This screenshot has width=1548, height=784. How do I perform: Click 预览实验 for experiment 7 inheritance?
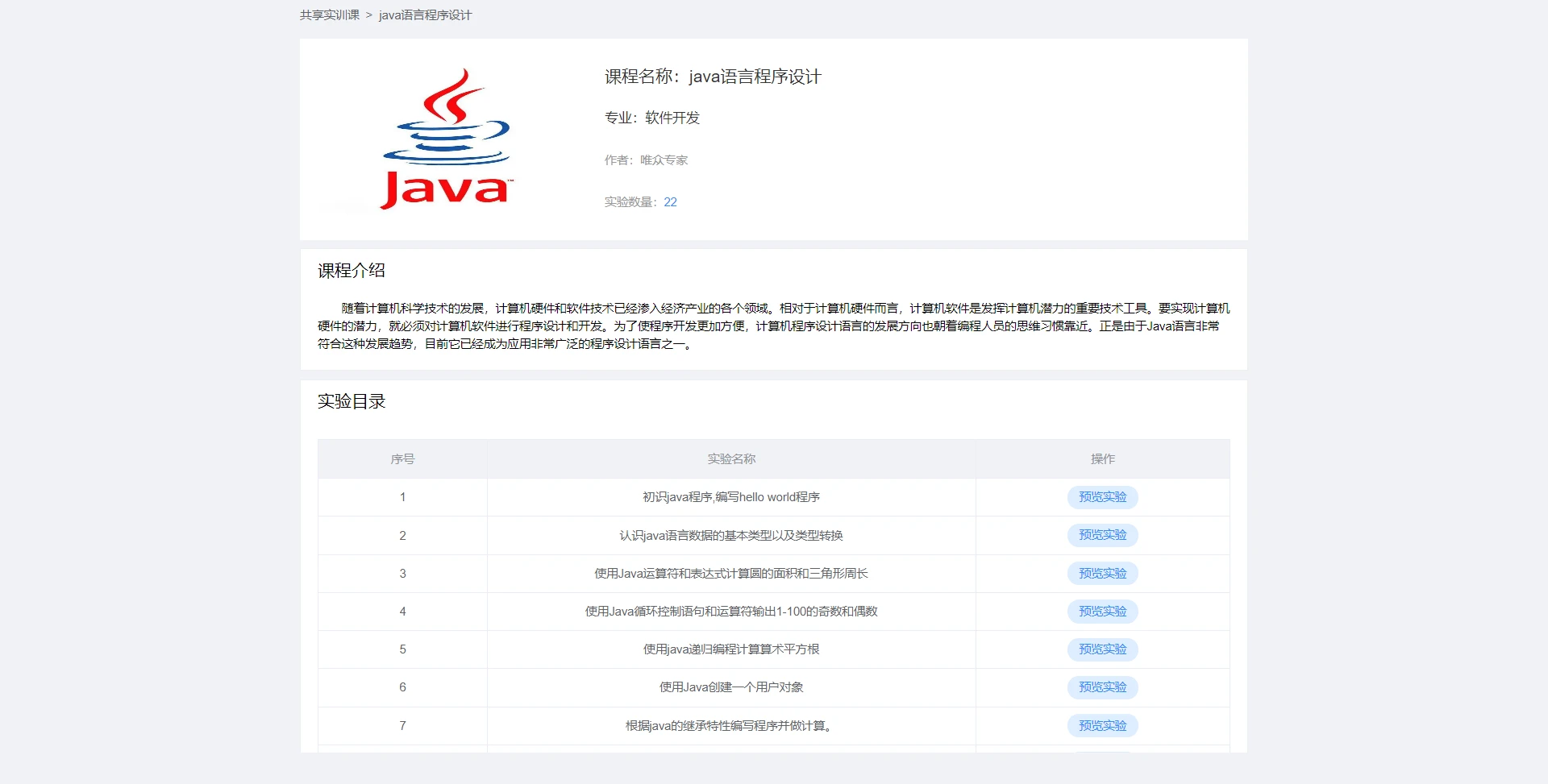[1102, 726]
